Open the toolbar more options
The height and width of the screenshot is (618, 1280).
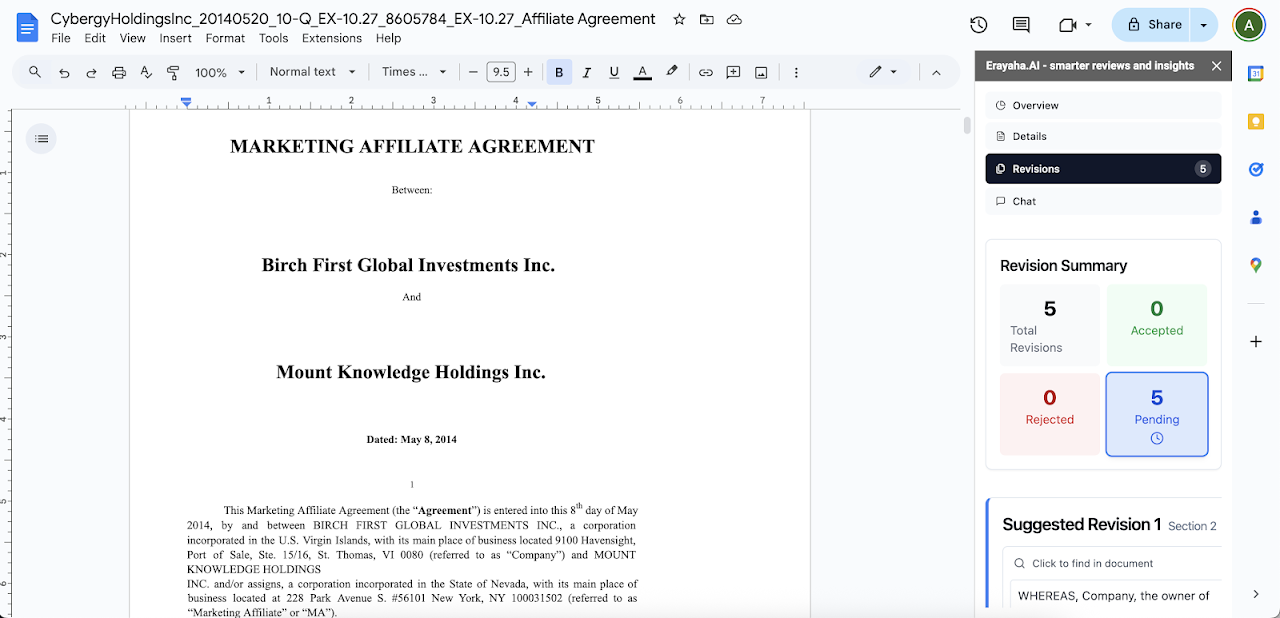(x=796, y=72)
